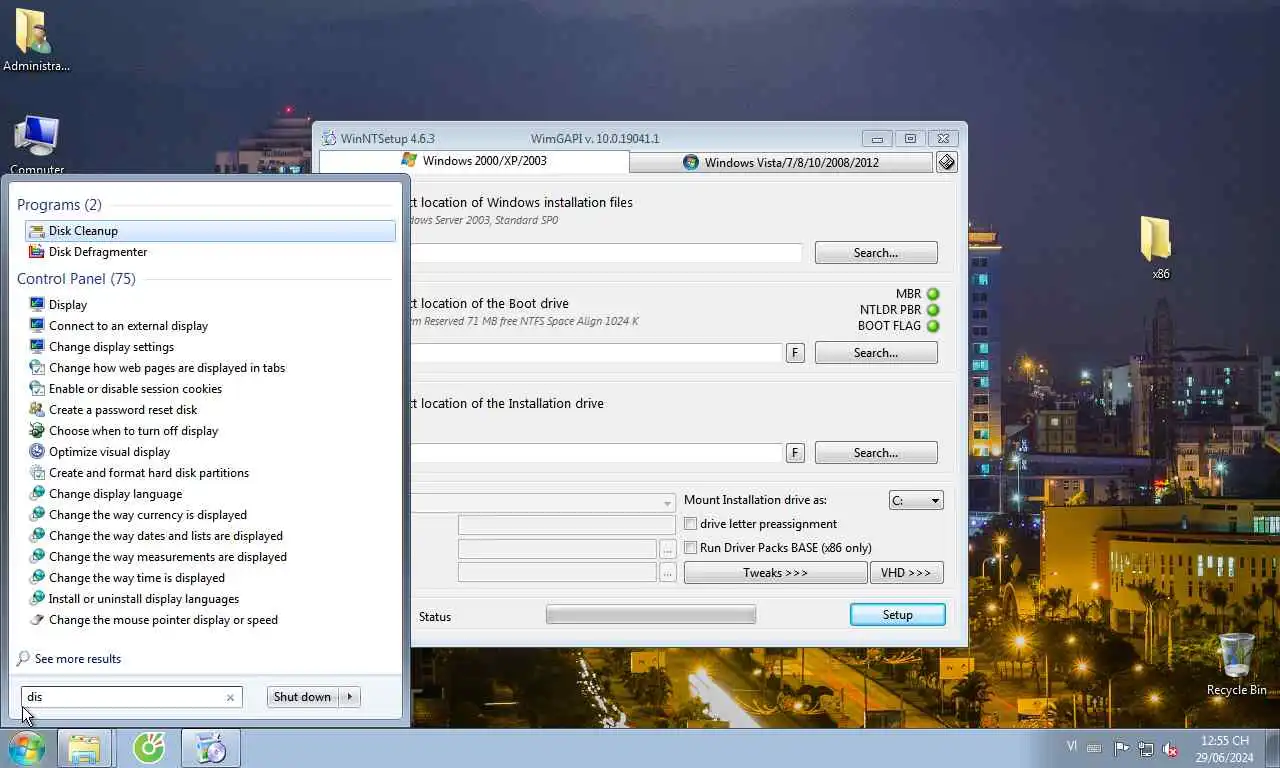Click the Shut down button
The width and height of the screenshot is (1280, 768).
[302, 697]
